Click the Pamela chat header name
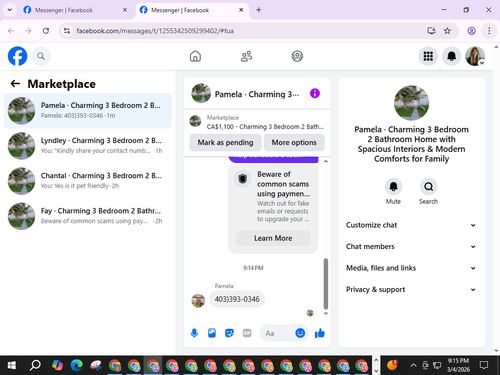Viewport: 500px width, 375px height. 257,94
